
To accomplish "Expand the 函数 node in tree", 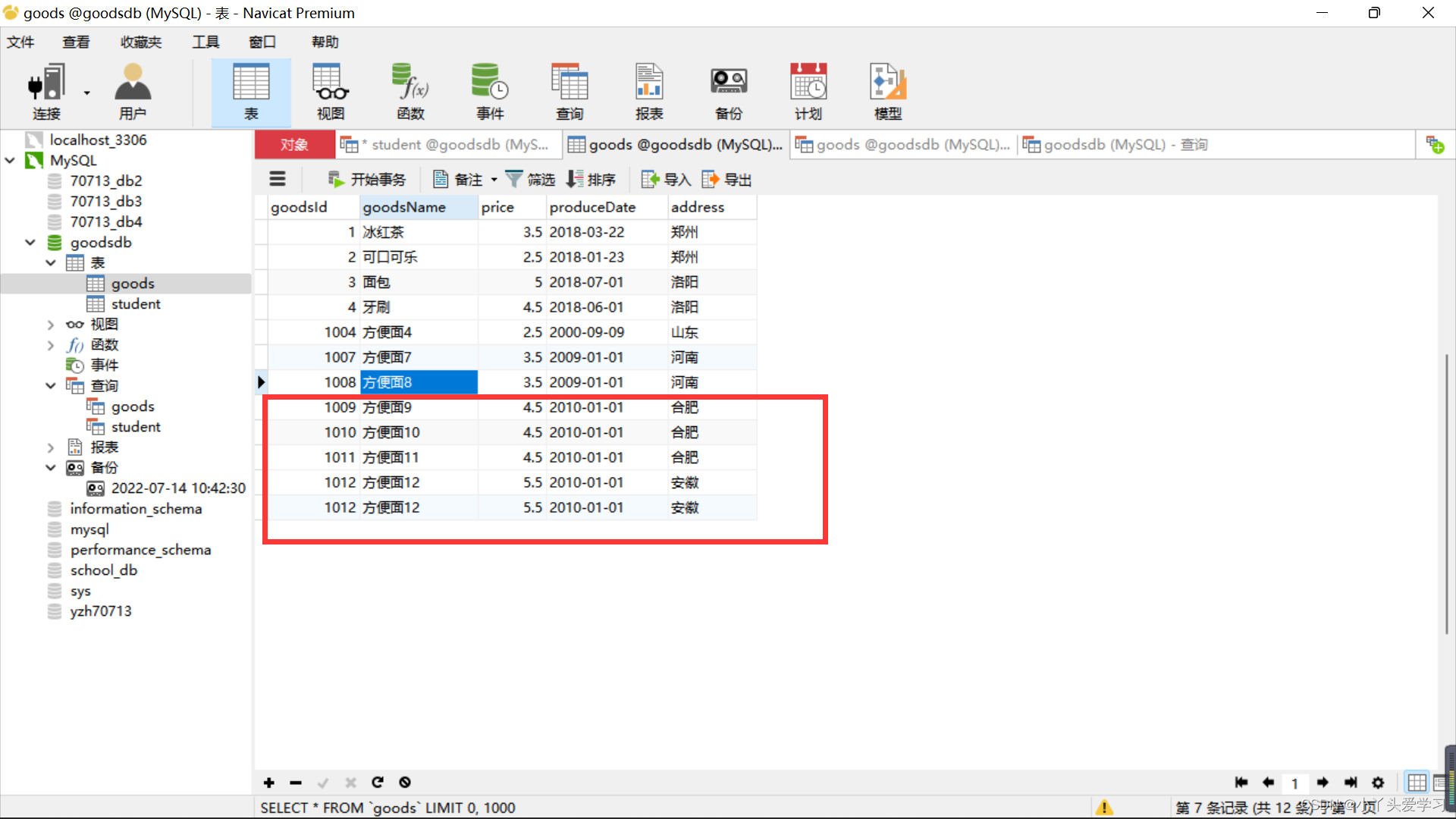I will [x=51, y=345].
